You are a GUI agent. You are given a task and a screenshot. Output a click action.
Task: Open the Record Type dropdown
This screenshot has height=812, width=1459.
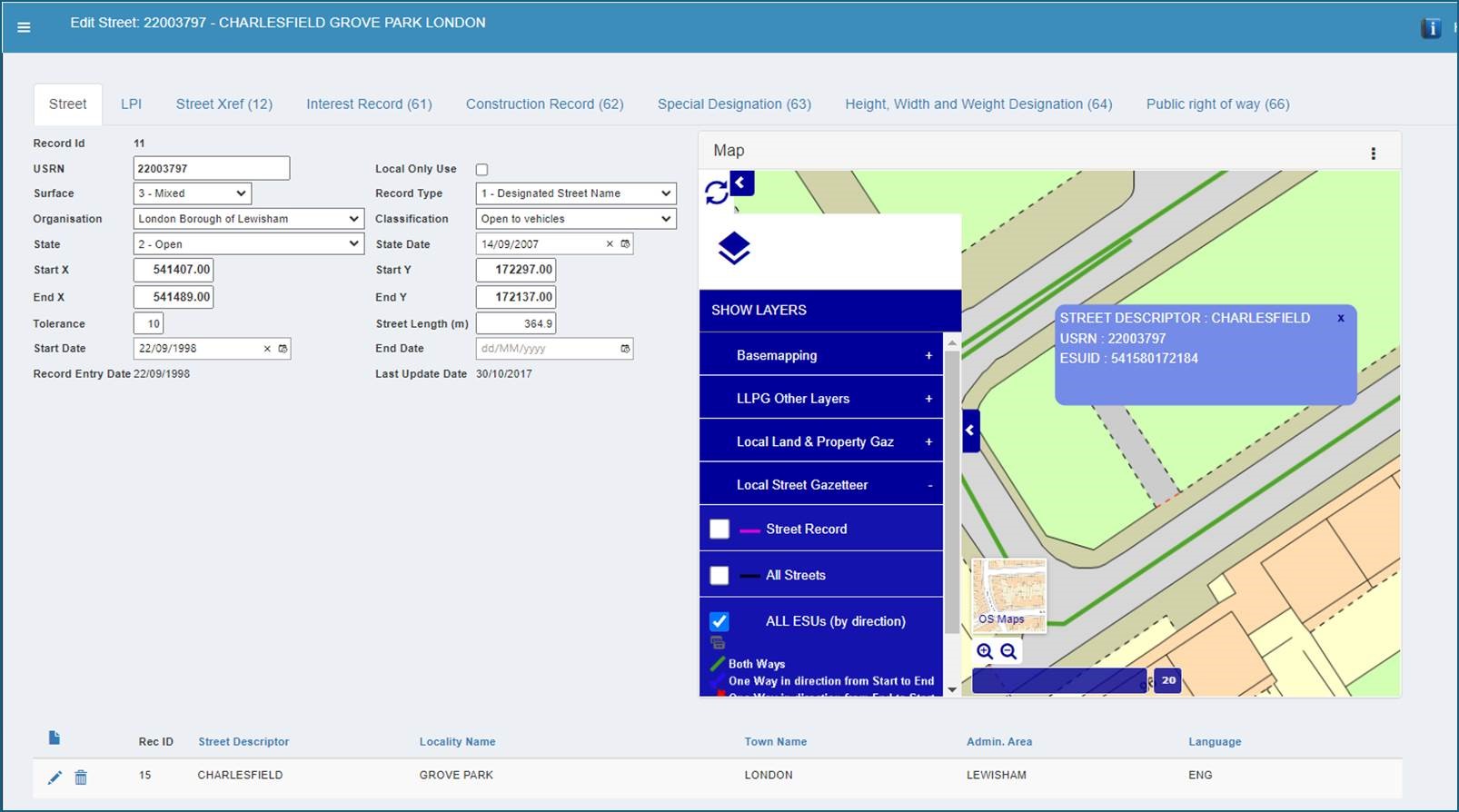tap(576, 193)
